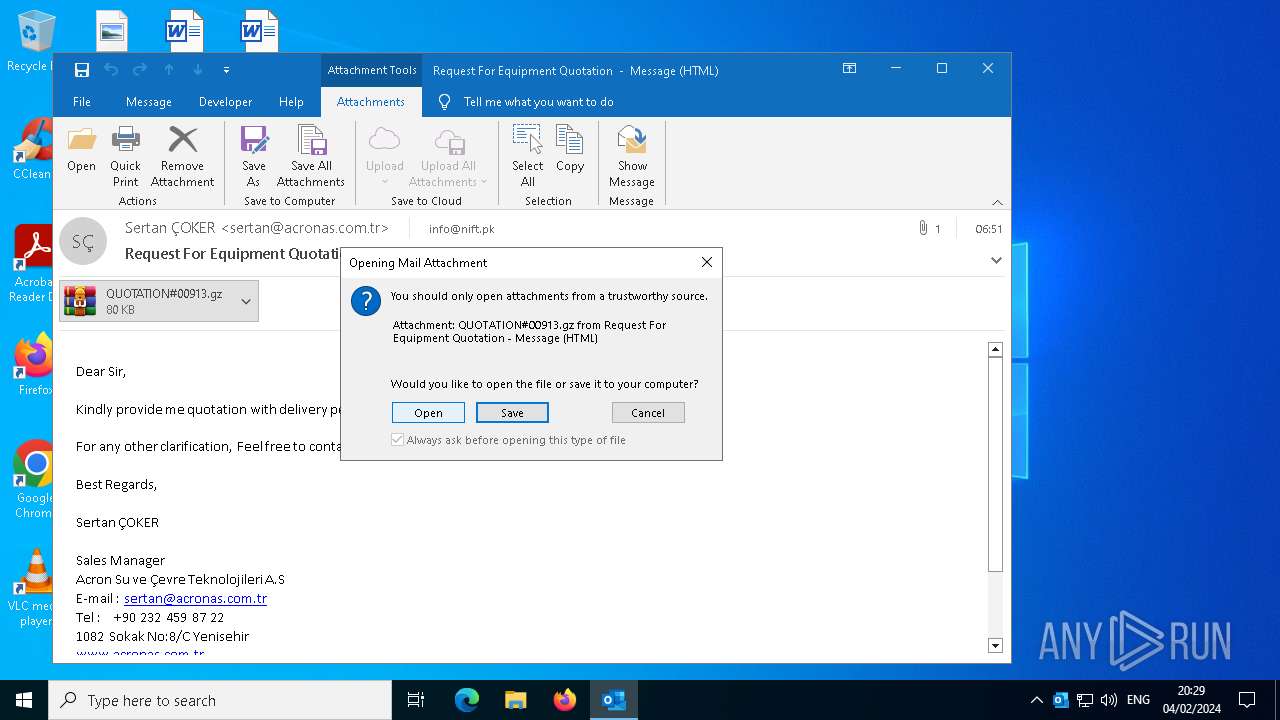The height and width of the screenshot is (720, 1280).
Task: Open the Google Chrome desktop icon
Action: click(x=35, y=480)
